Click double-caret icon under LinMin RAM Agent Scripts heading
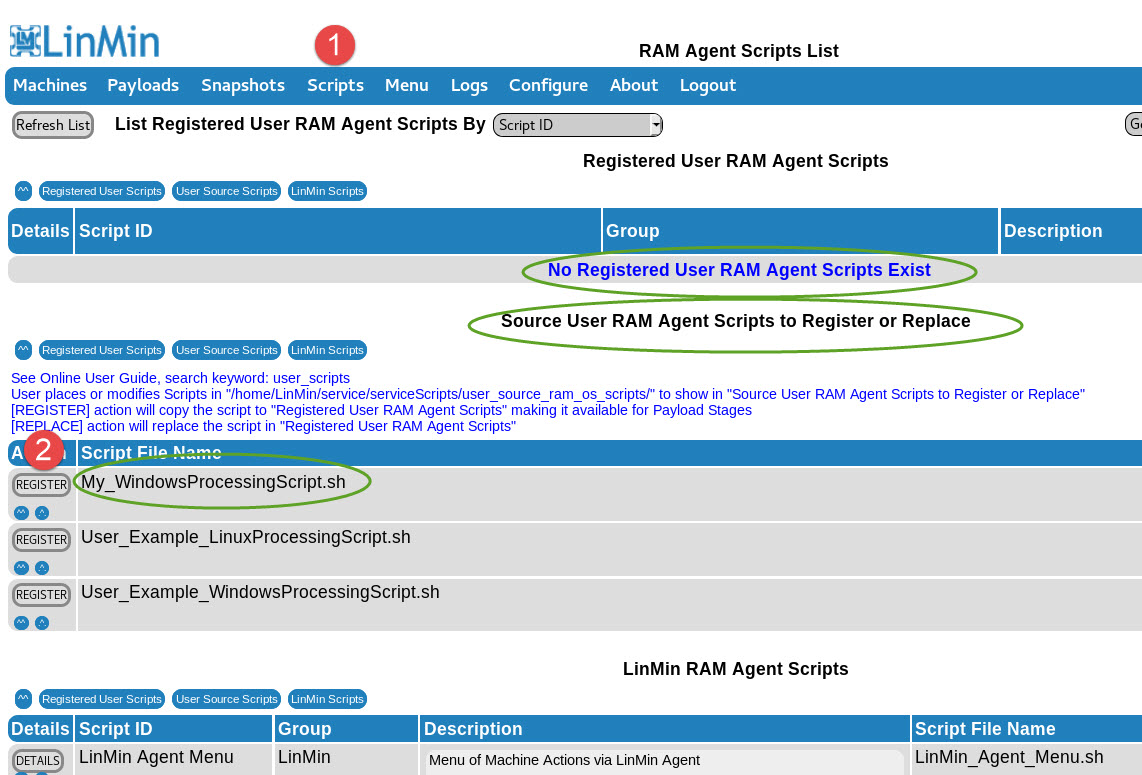 pyautogui.click(x=23, y=699)
